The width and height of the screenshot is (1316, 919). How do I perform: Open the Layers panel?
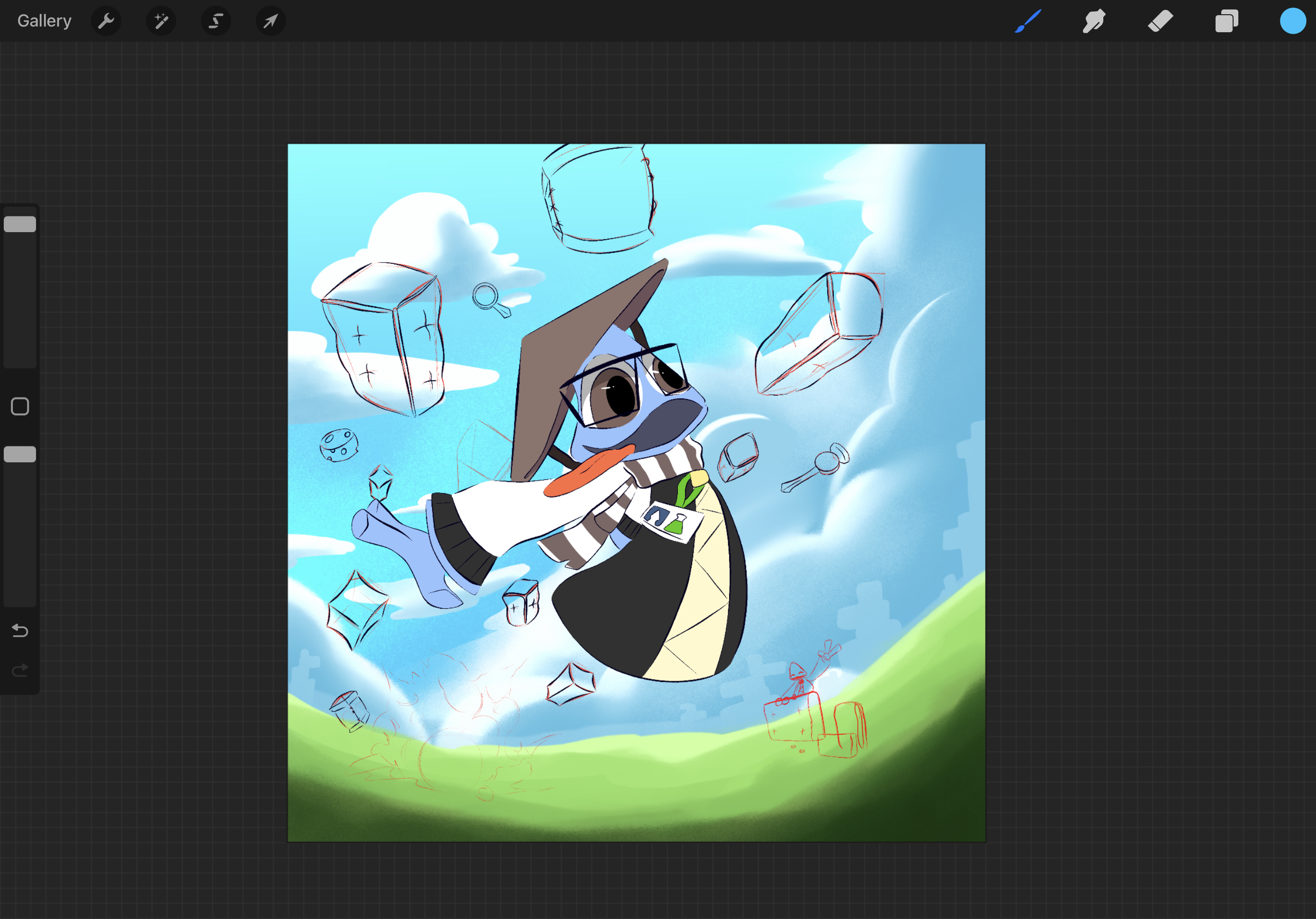point(1226,21)
